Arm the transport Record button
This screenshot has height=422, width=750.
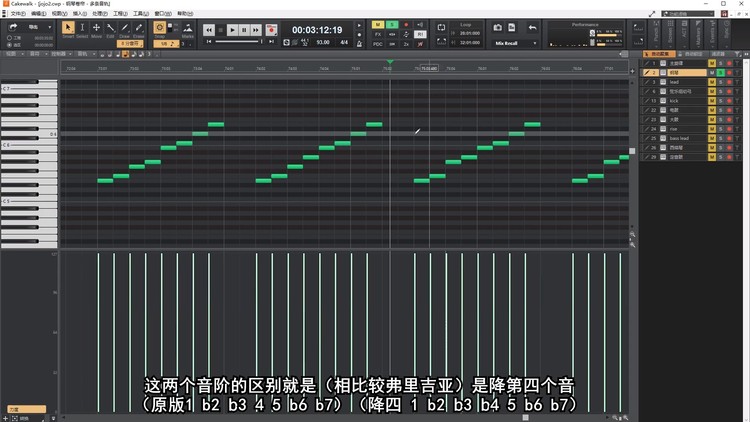[271, 30]
